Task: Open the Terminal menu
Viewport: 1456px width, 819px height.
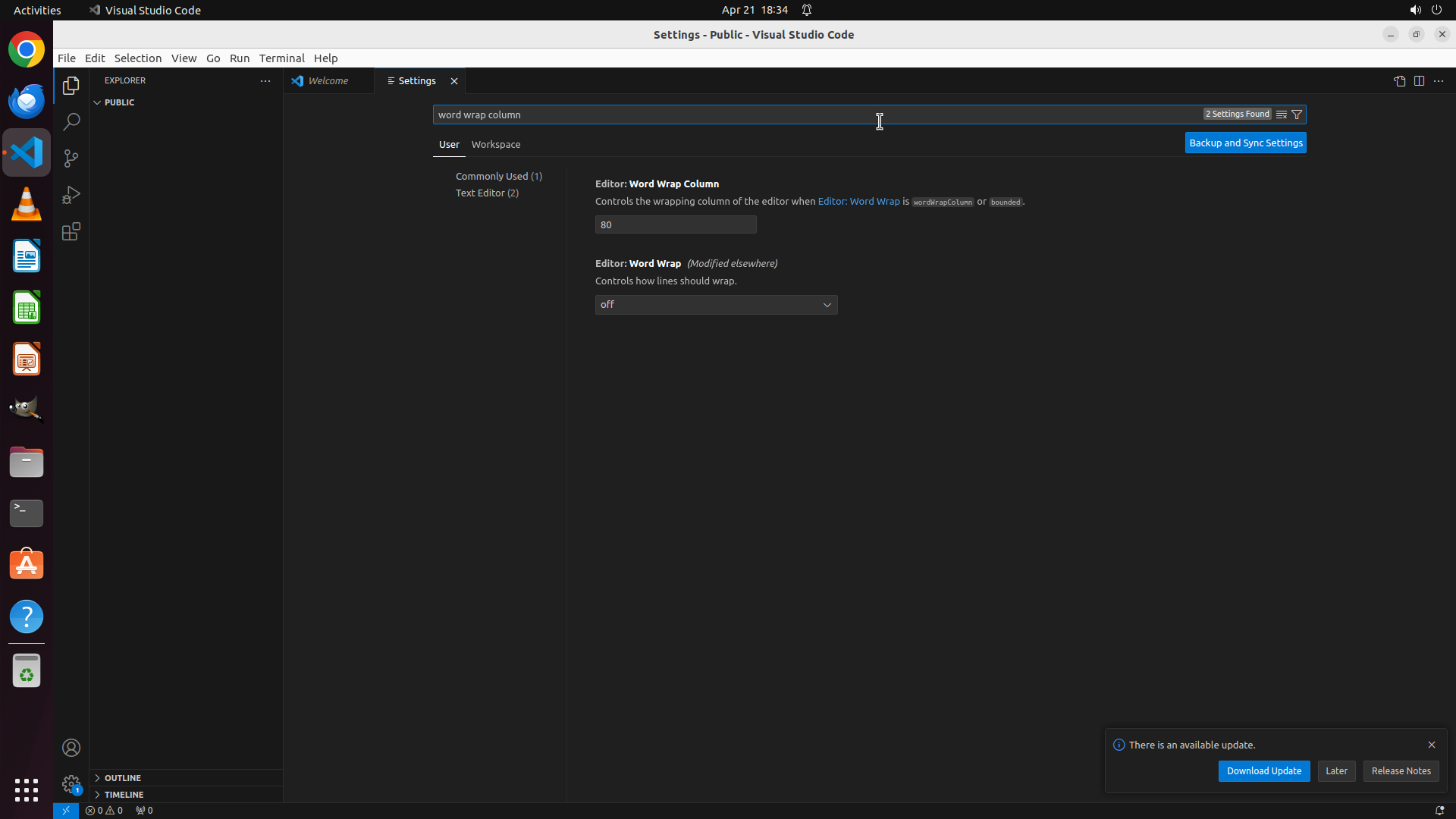Action: click(281, 58)
